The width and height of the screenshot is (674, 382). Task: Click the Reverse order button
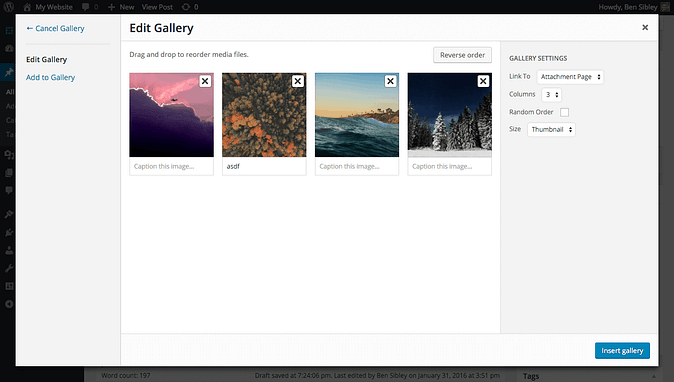click(462, 55)
